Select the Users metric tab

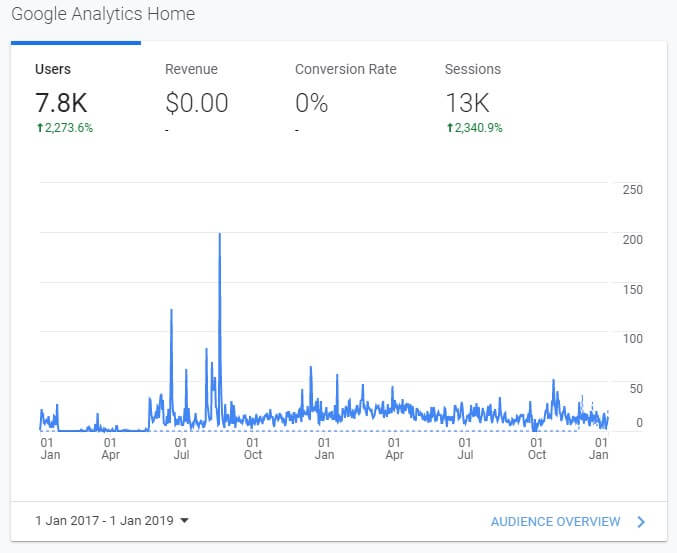[x=53, y=70]
